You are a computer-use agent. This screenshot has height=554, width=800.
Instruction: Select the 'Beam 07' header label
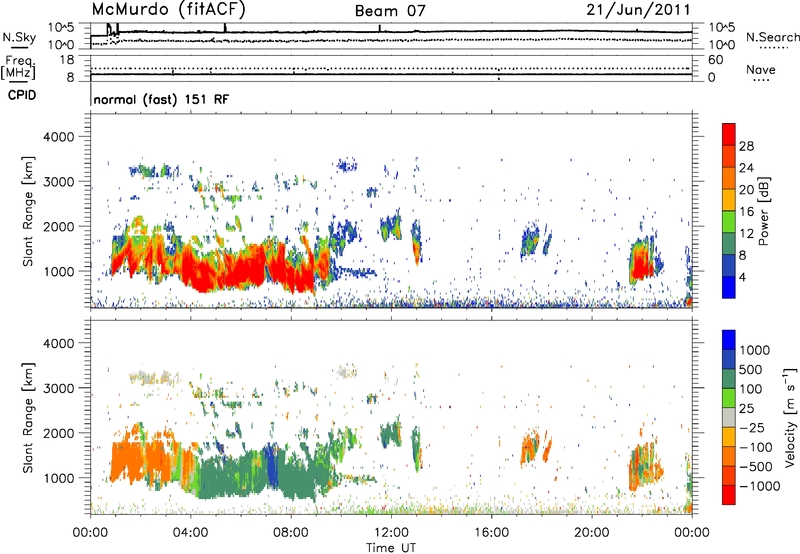pyautogui.click(x=390, y=11)
